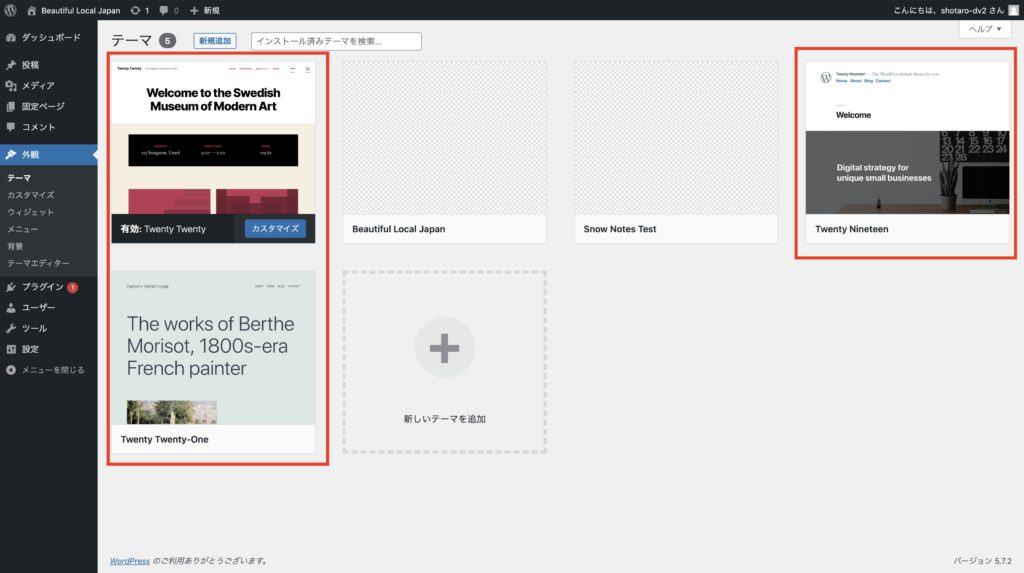Collapse the sidebar with メニューを閉じる icon
Image resolution: width=1024 pixels, height=573 pixels.
point(11,370)
